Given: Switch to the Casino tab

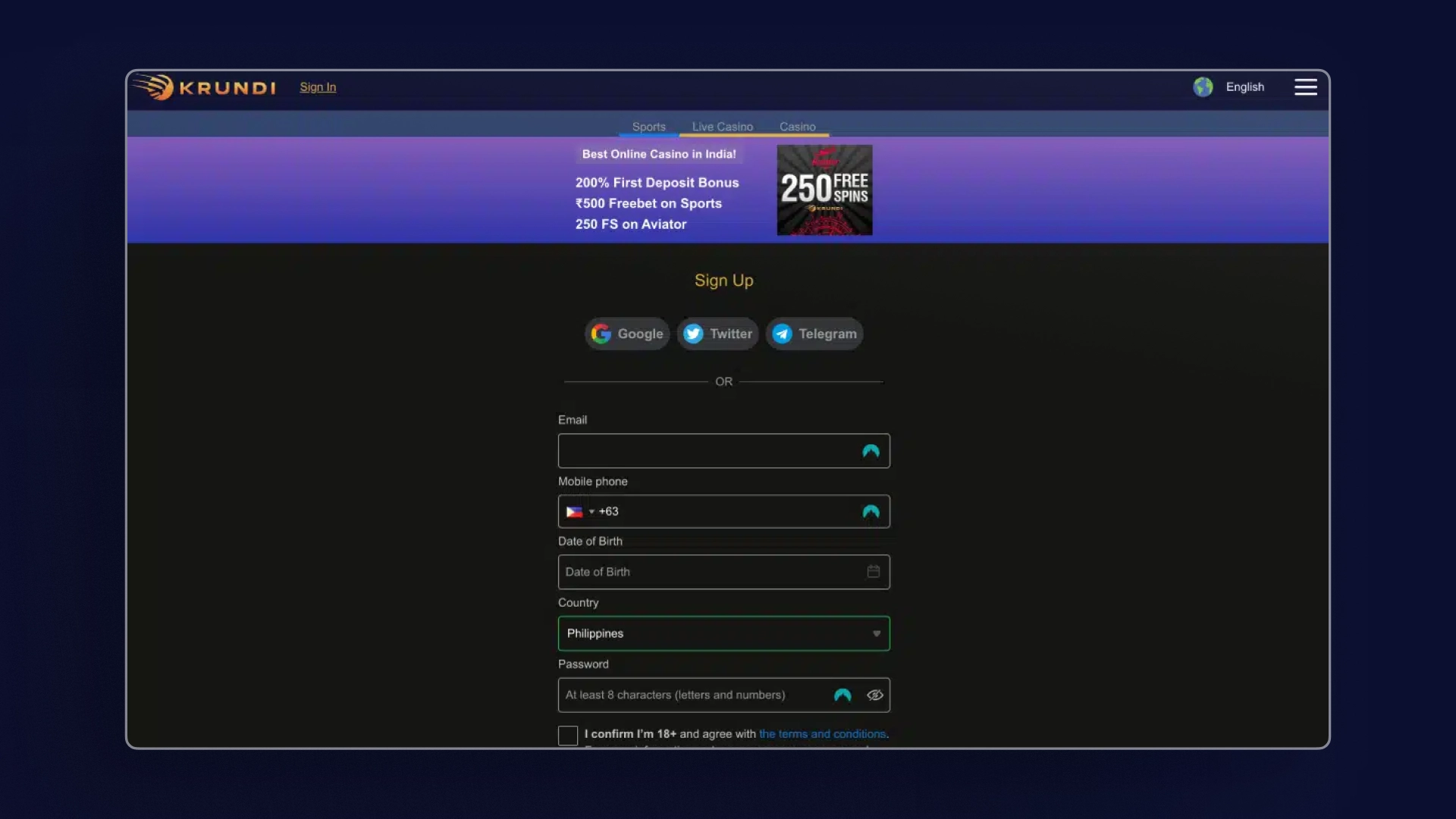Looking at the screenshot, I should (x=797, y=127).
